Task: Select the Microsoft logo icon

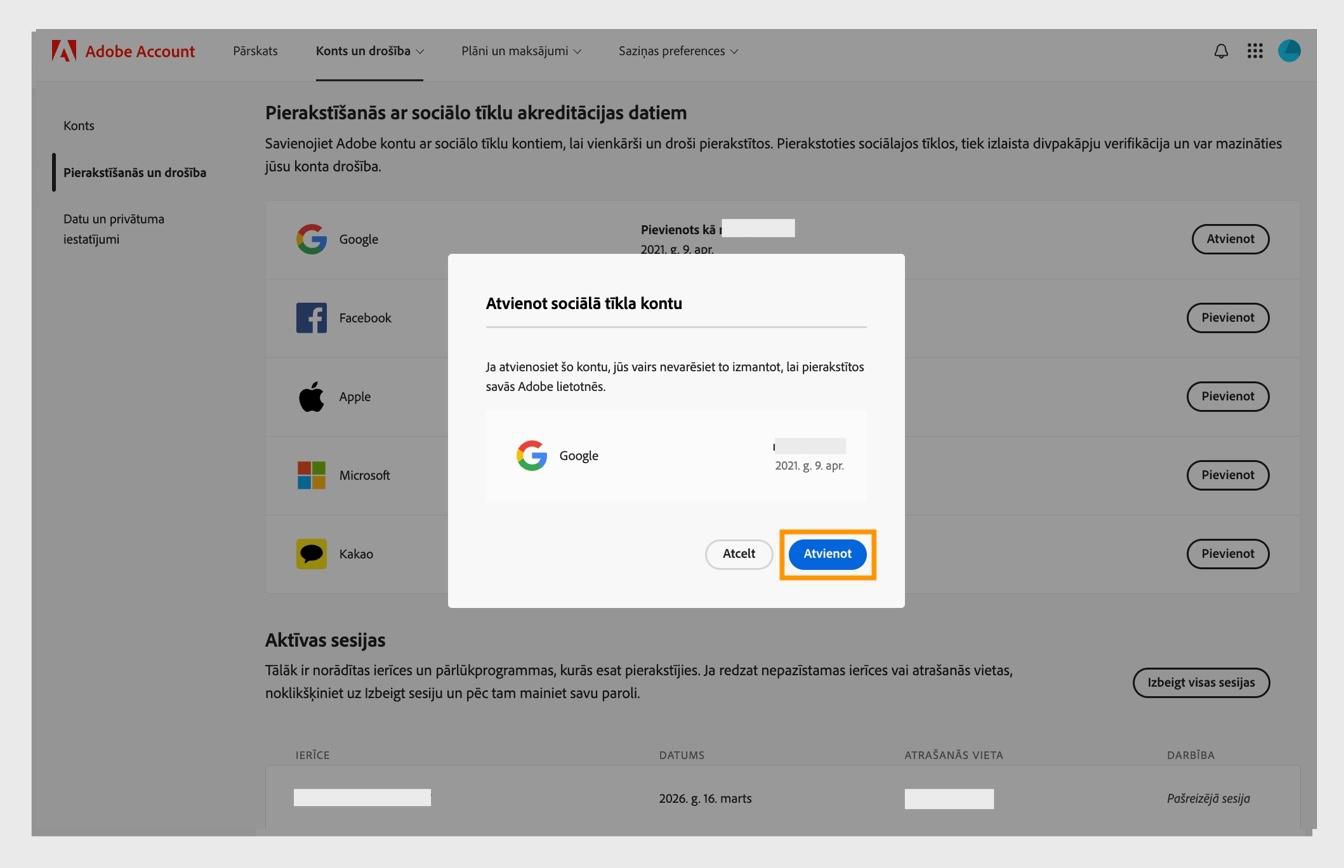Action: pos(311,475)
